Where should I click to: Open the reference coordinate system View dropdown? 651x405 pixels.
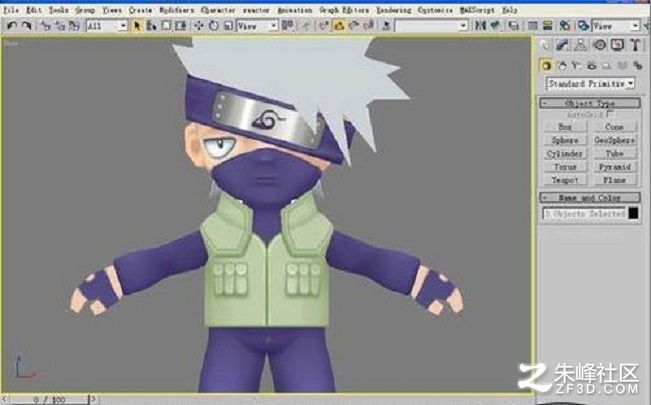(257, 26)
